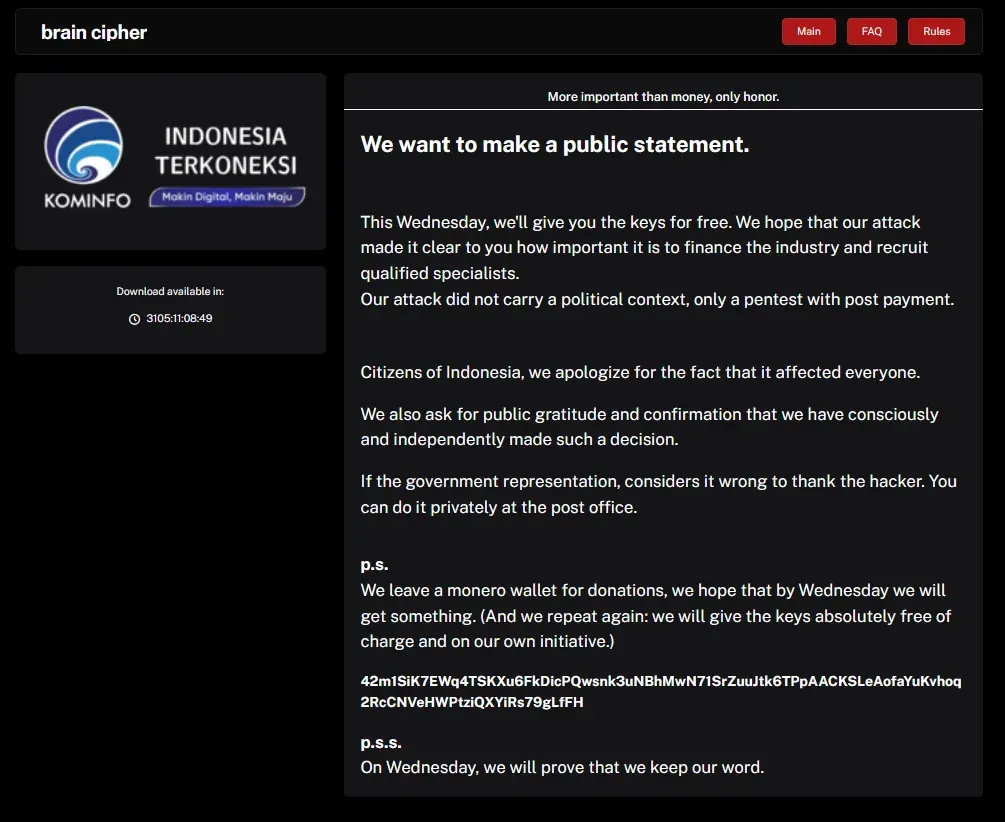Select the INDONESIA TERKONEKSI banner text
Viewport: 1005px width, 822px height.
point(225,150)
